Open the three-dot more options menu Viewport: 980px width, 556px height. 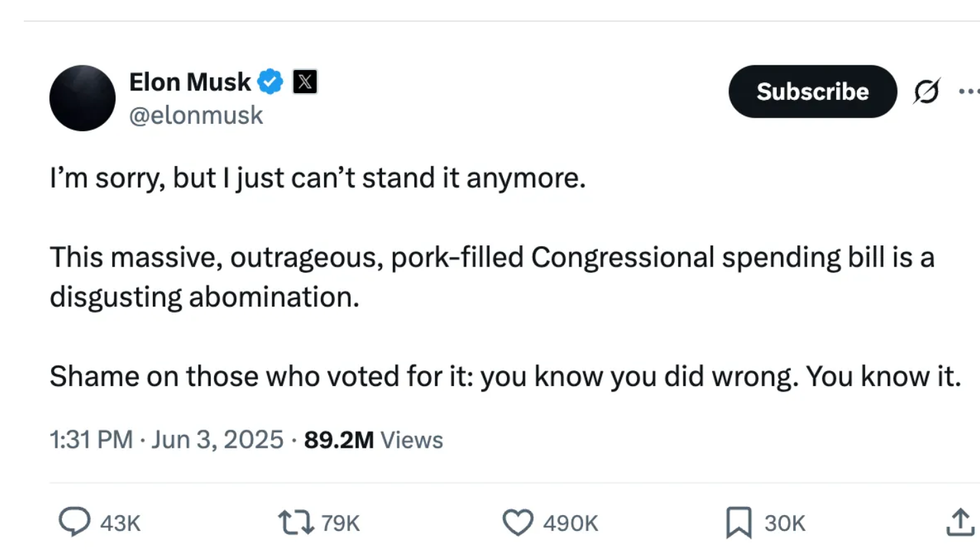click(x=968, y=92)
